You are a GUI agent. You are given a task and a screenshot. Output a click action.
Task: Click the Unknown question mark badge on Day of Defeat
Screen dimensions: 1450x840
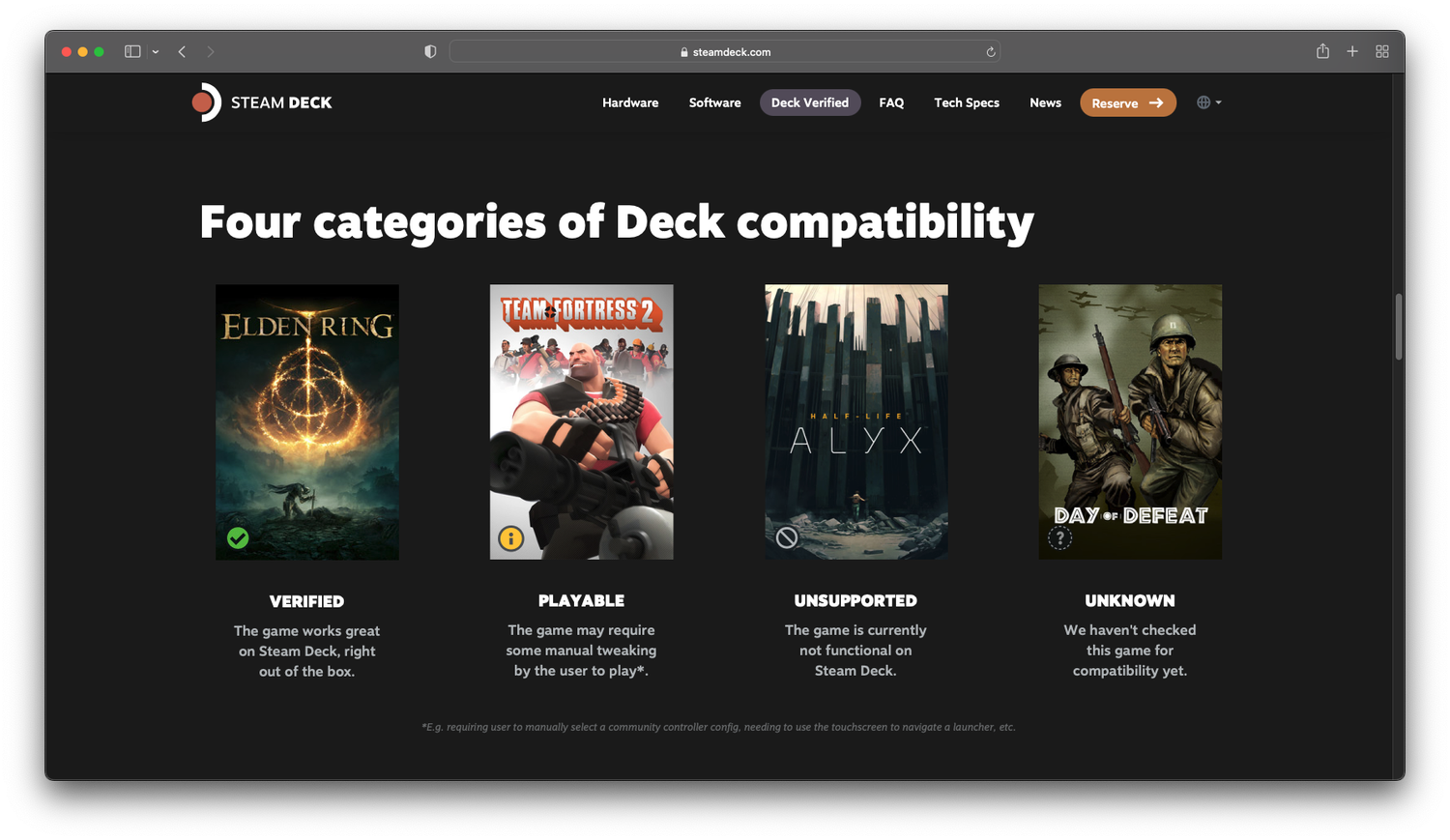tap(1060, 537)
